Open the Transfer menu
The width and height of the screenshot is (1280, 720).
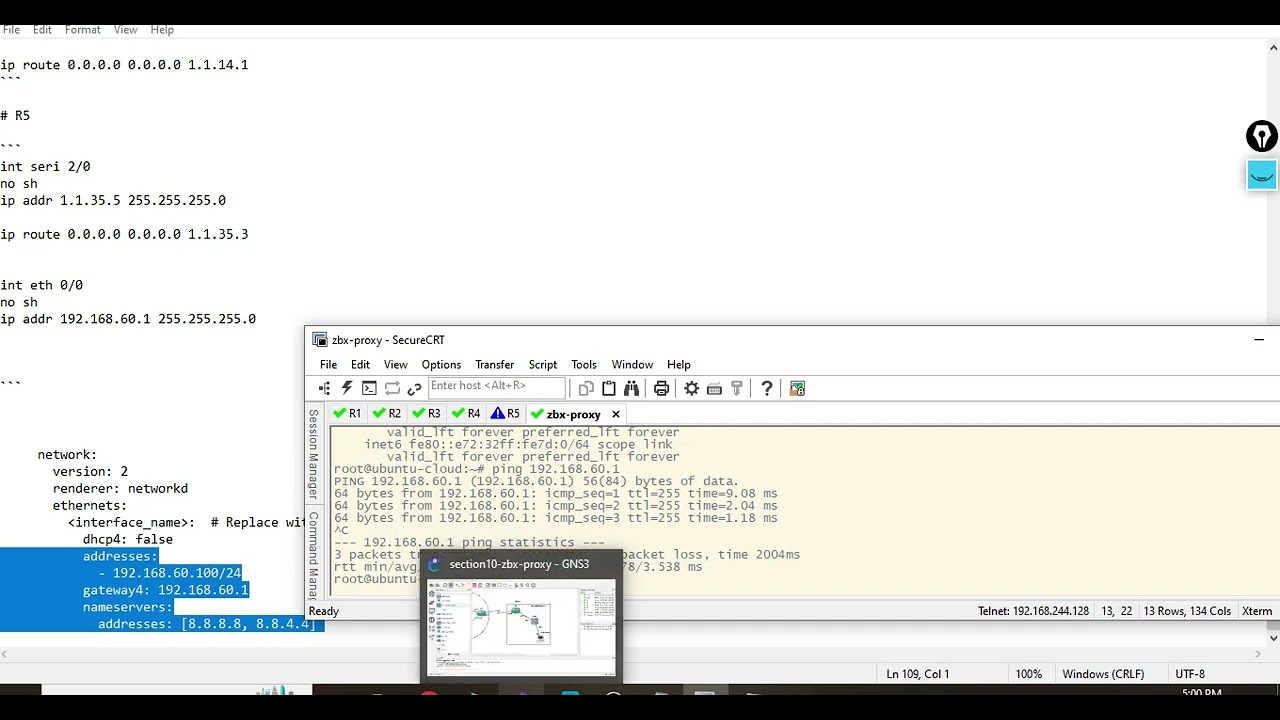pos(494,365)
